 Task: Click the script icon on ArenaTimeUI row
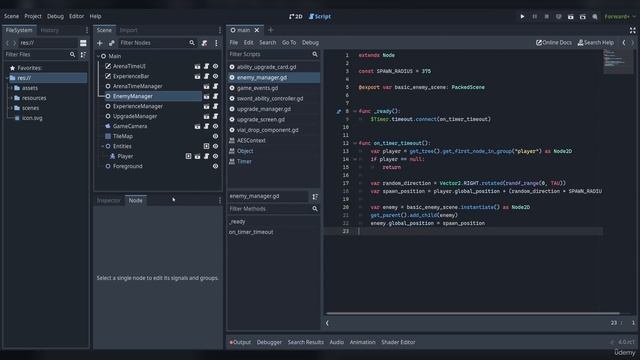[x=207, y=66]
